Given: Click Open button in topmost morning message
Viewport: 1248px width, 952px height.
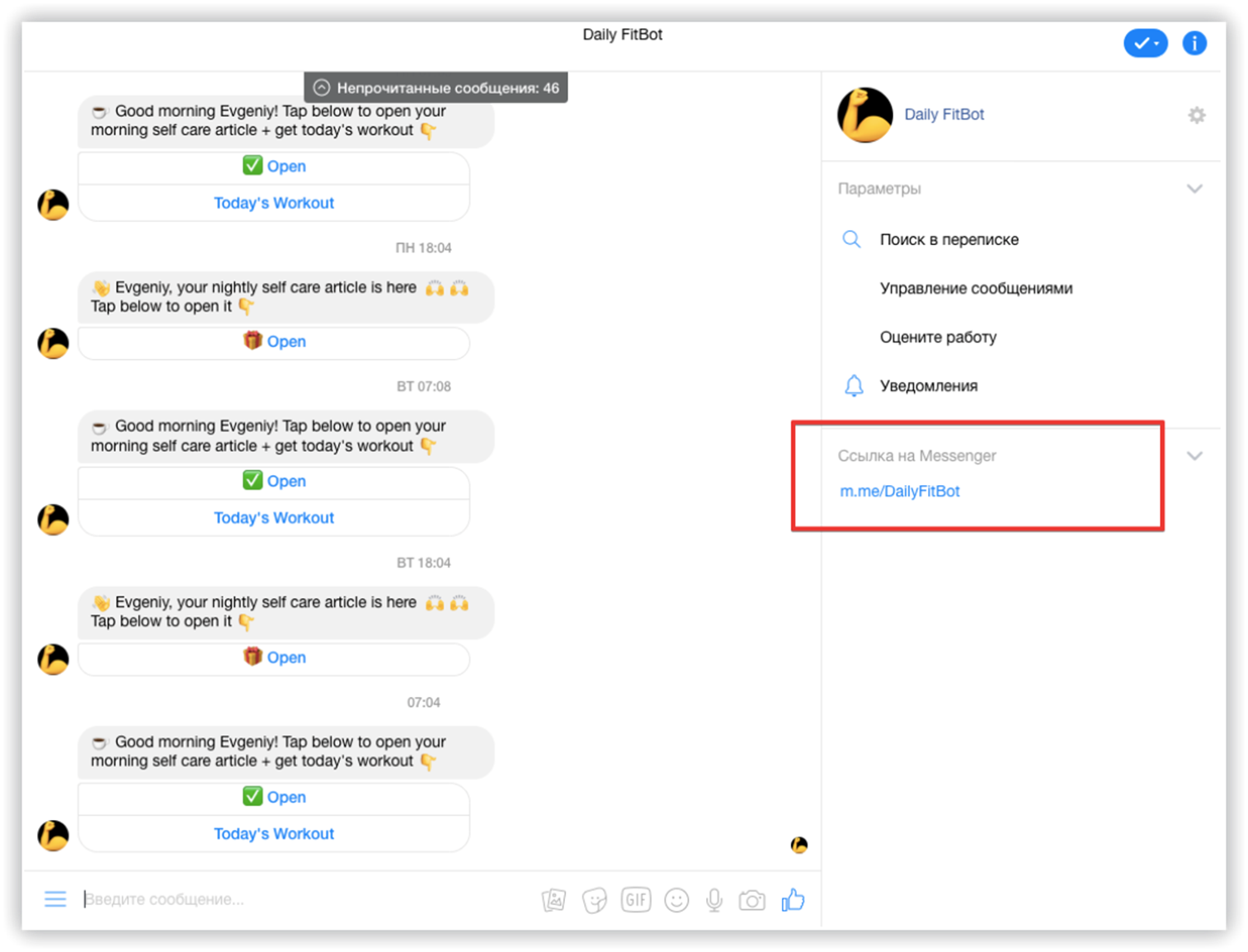Looking at the screenshot, I should point(274,167).
